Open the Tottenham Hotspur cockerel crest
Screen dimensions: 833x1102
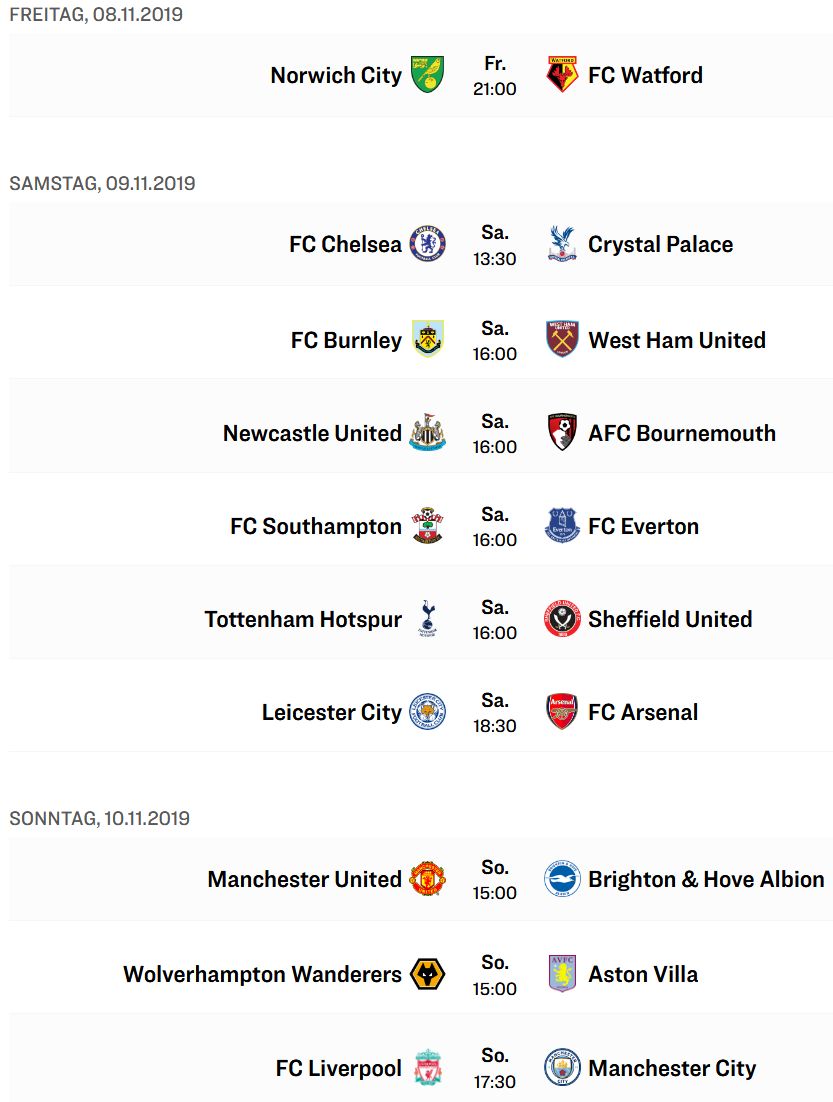pyautogui.click(x=427, y=618)
